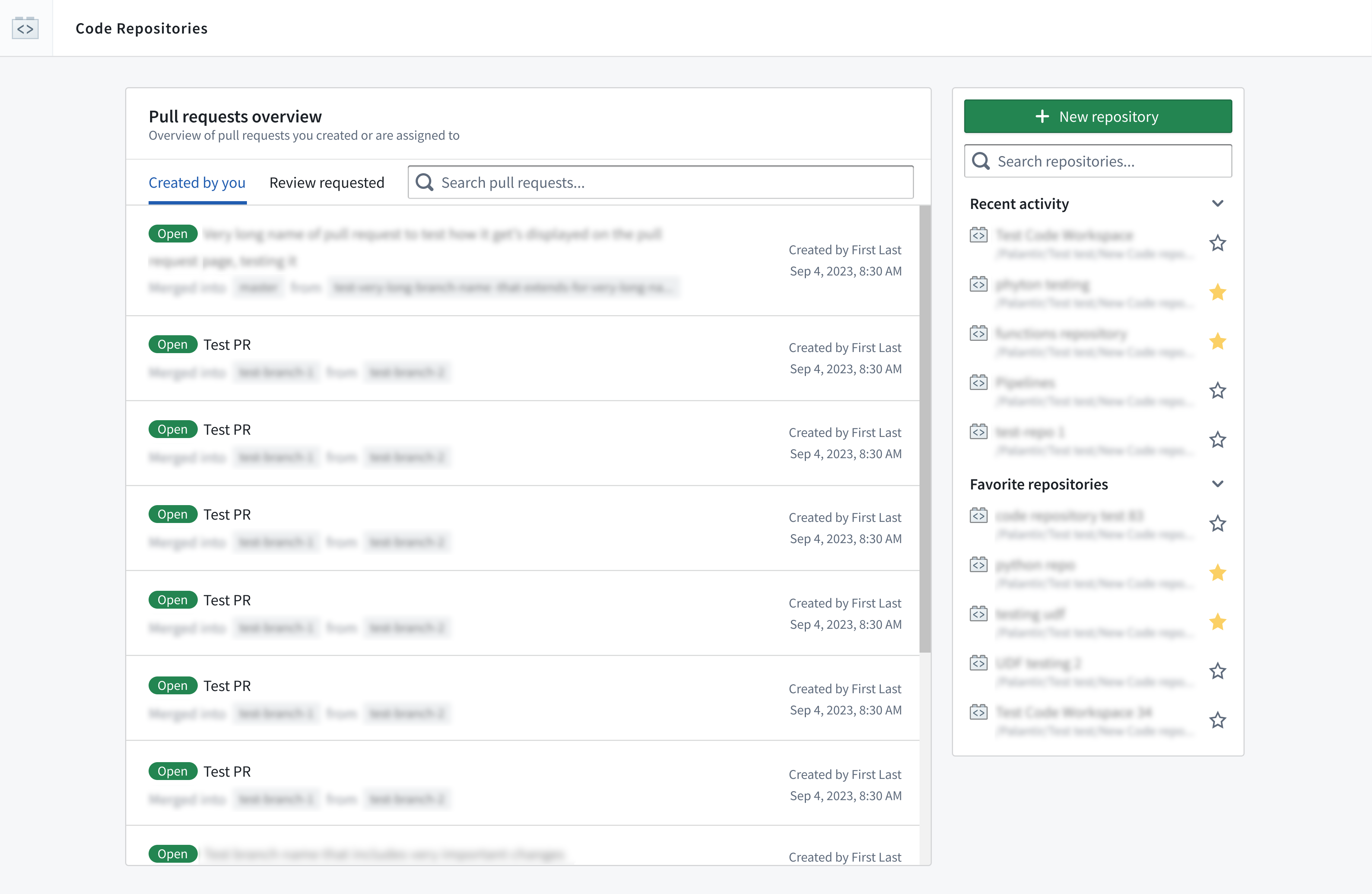Unstar the phyton testing repository
1372x894 pixels.
coord(1217,292)
